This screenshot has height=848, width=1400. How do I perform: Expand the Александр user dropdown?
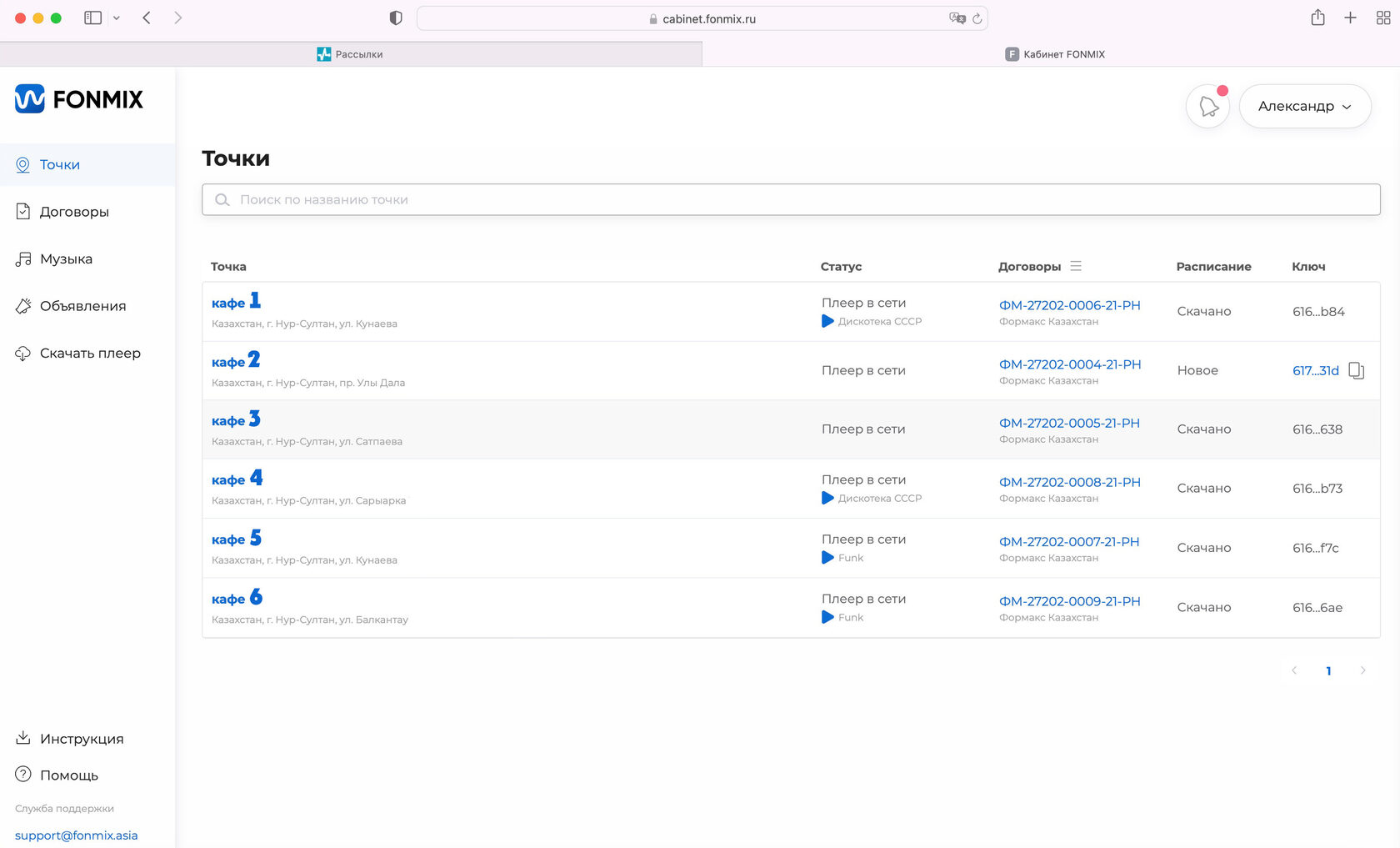pyautogui.click(x=1305, y=106)
